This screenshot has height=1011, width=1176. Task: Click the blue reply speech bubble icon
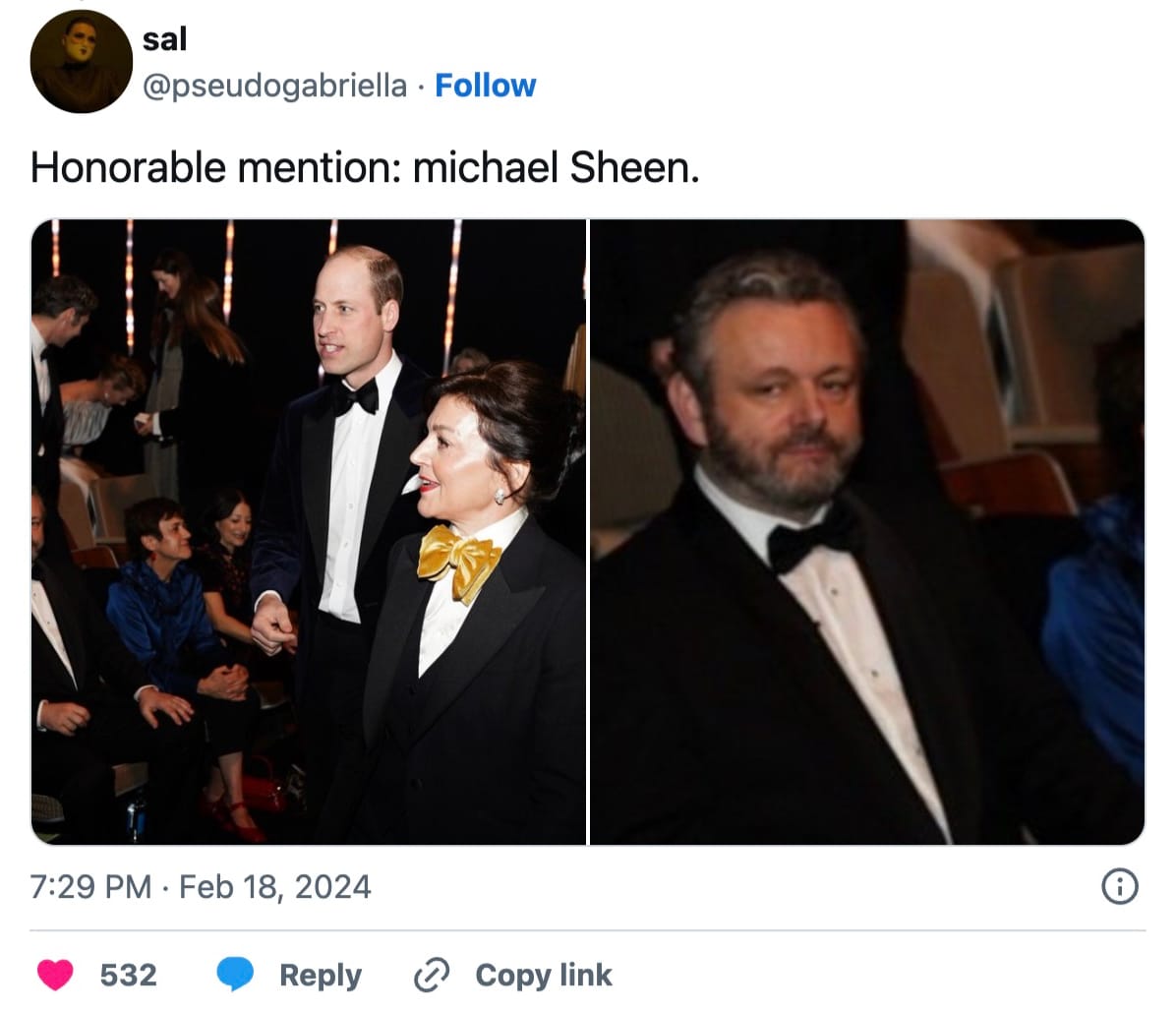[235, 975]
